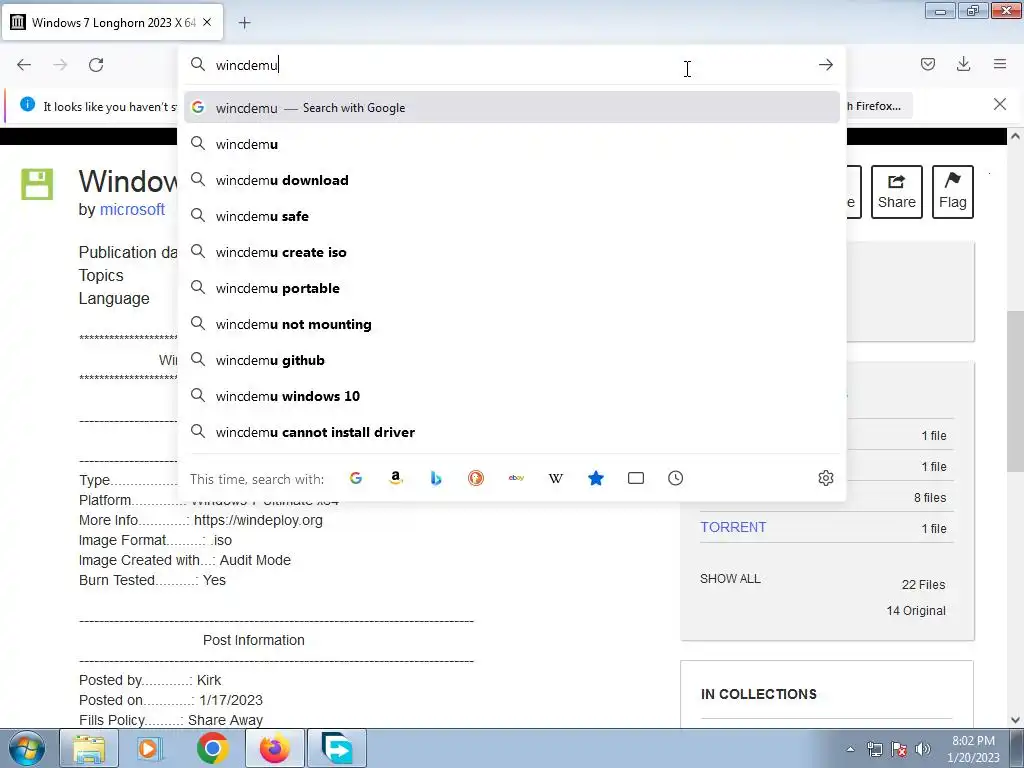Click the '14 Original' text
The height and width of the screenshot is (768, 1024).
pos(916,611)
